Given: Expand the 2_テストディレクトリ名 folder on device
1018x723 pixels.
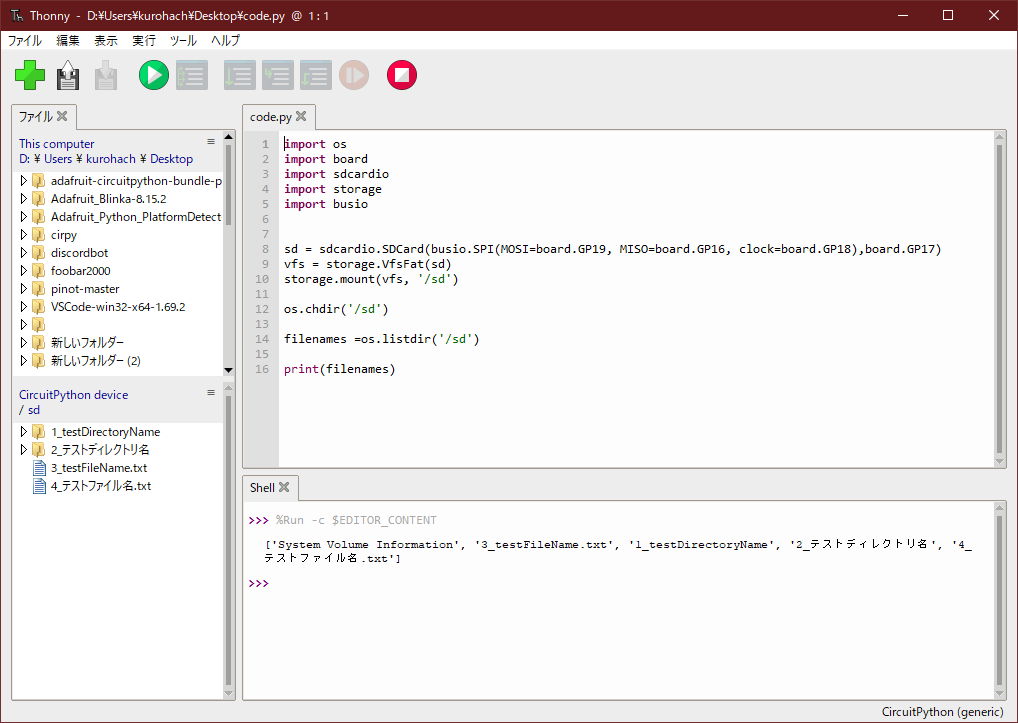Looking at the screenshot, I should [24, 450].
